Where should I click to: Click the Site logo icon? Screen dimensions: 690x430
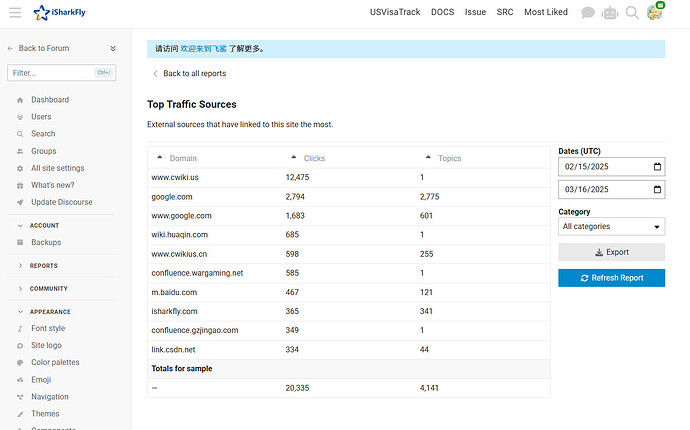[x=20, y=346]
